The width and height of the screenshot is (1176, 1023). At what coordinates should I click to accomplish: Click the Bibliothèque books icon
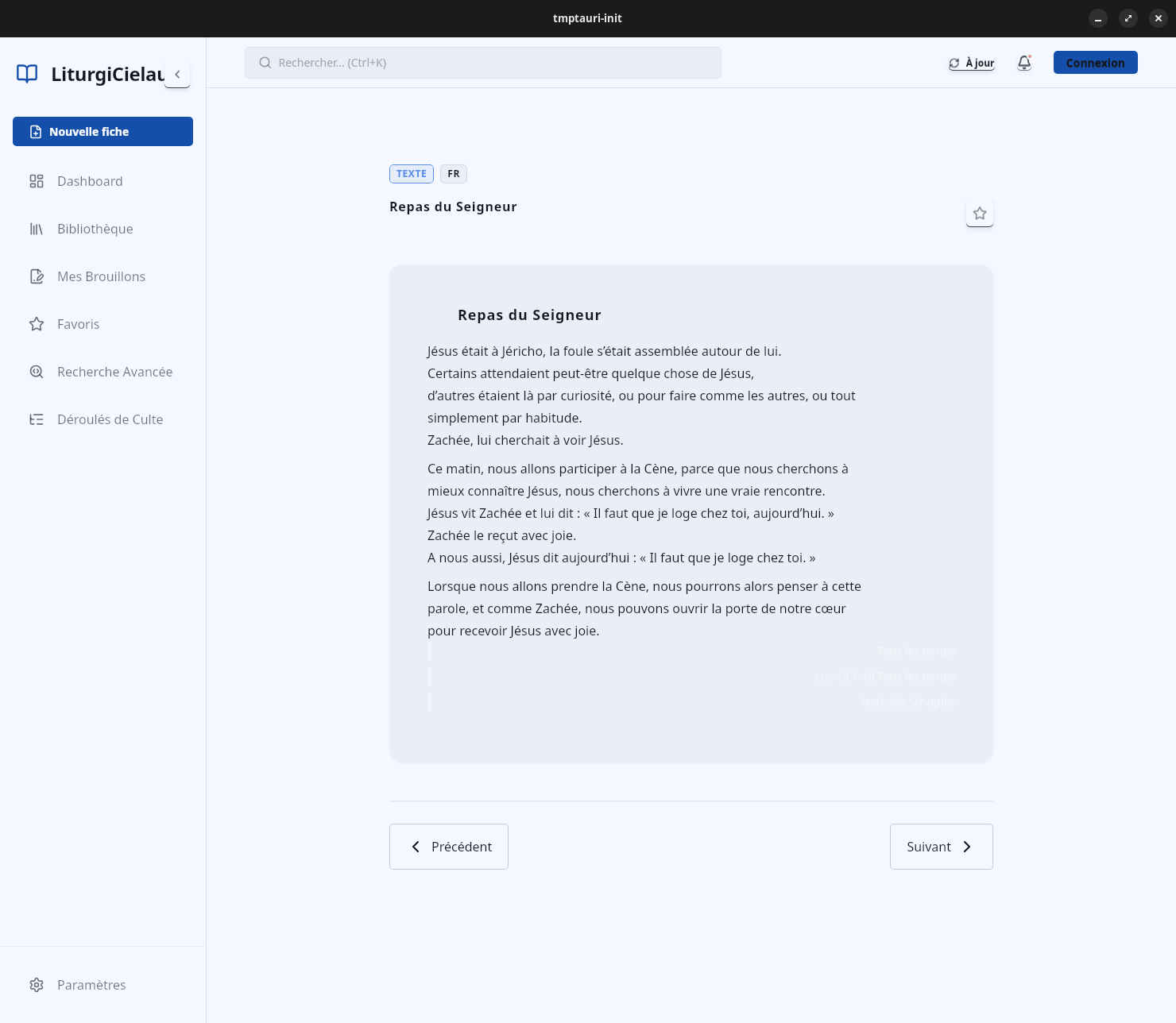37,229
